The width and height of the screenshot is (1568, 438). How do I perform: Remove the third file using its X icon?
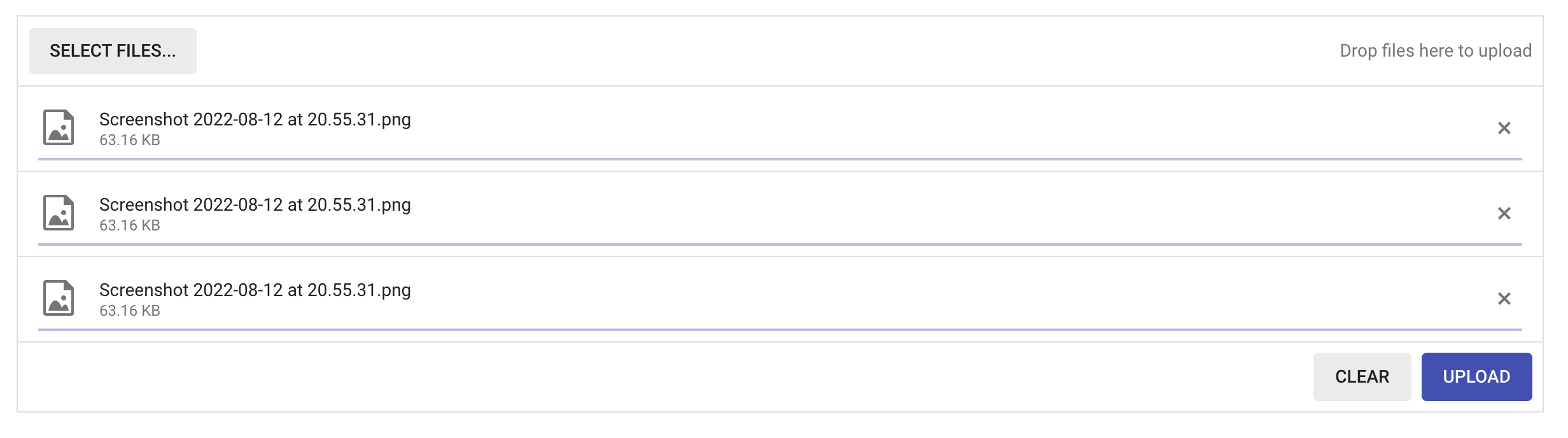pos(1504,299)
